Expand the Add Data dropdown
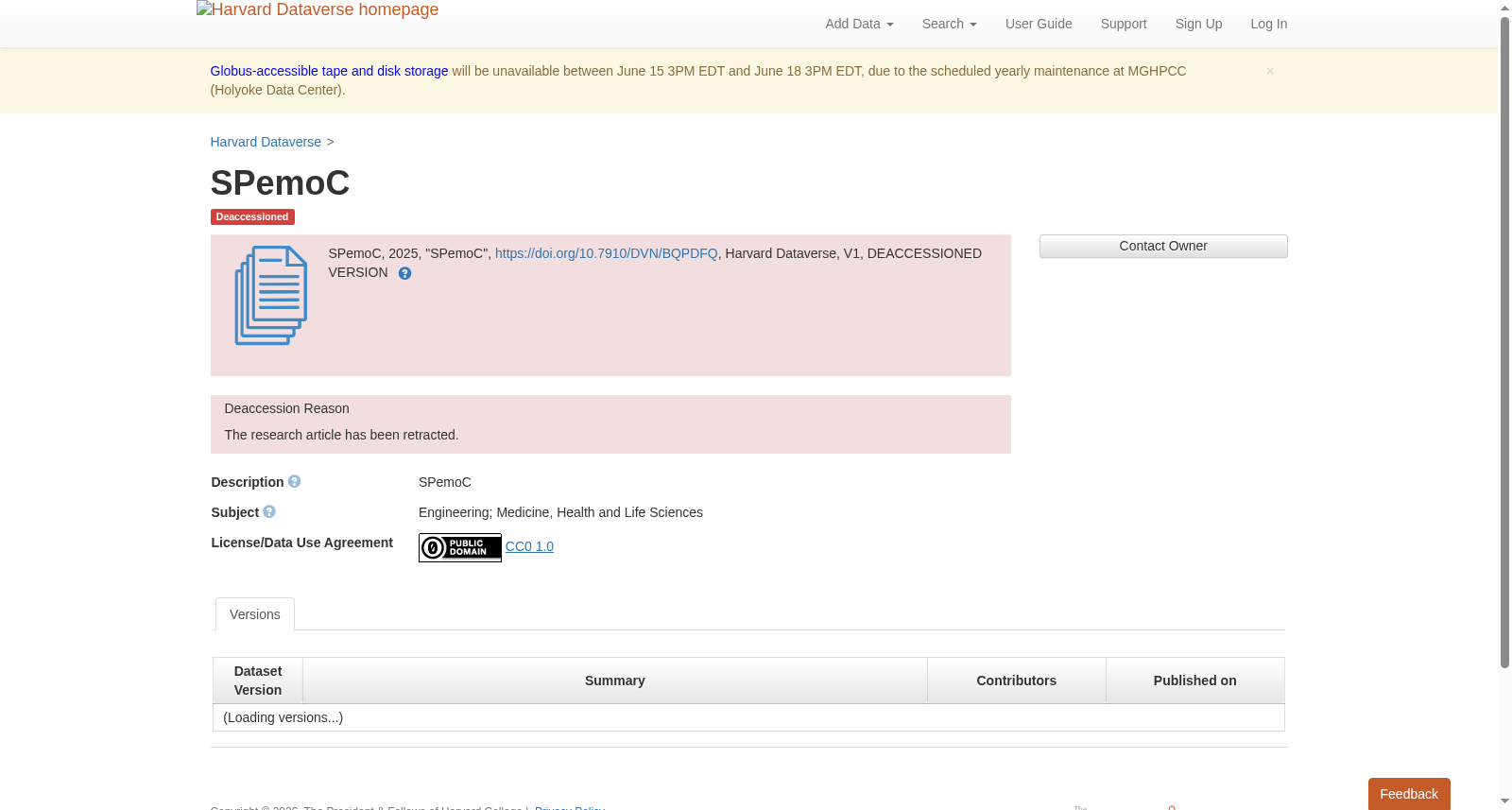 (x=859, y=24)
